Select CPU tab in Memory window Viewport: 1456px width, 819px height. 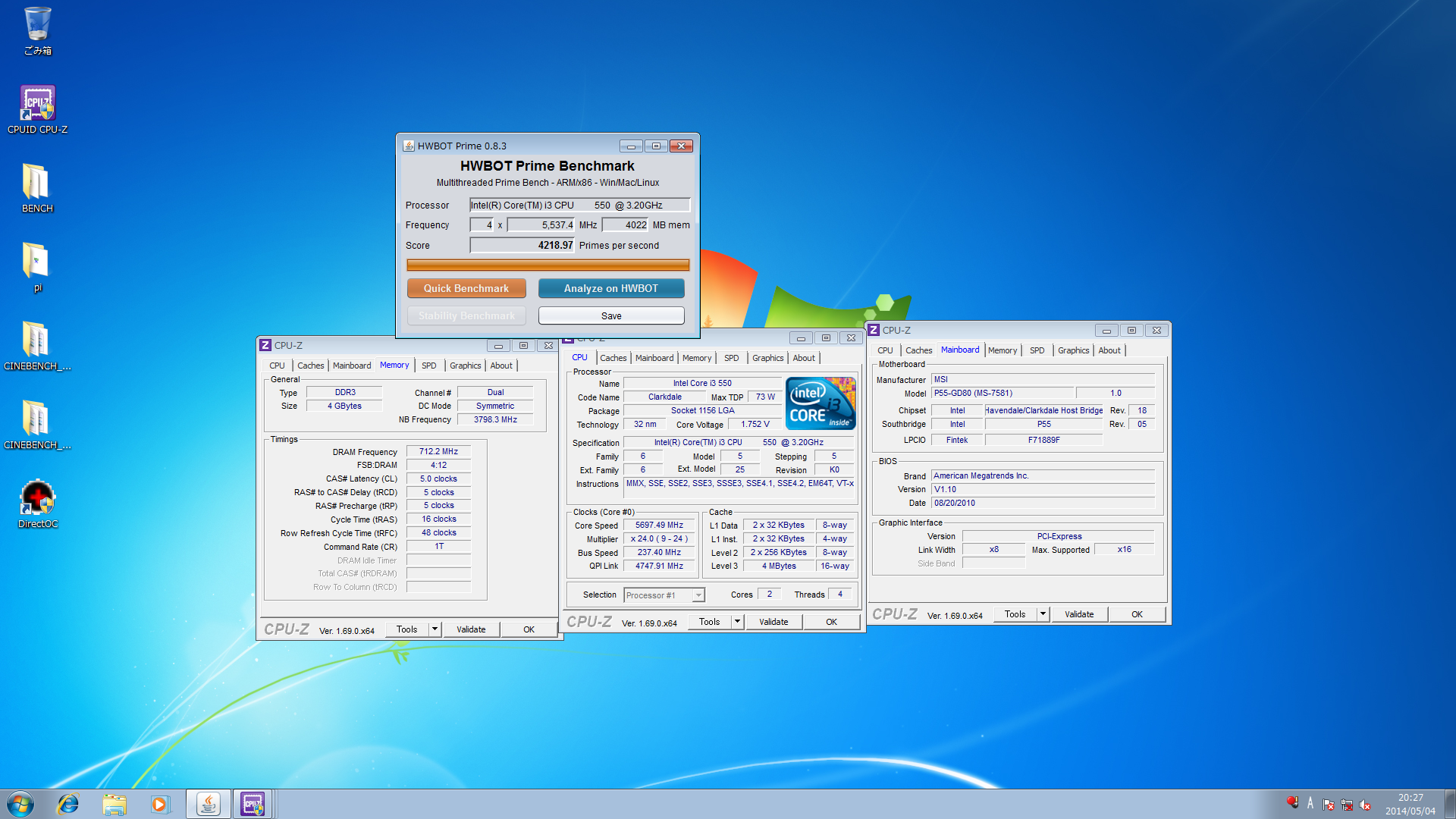click(277, 366)
